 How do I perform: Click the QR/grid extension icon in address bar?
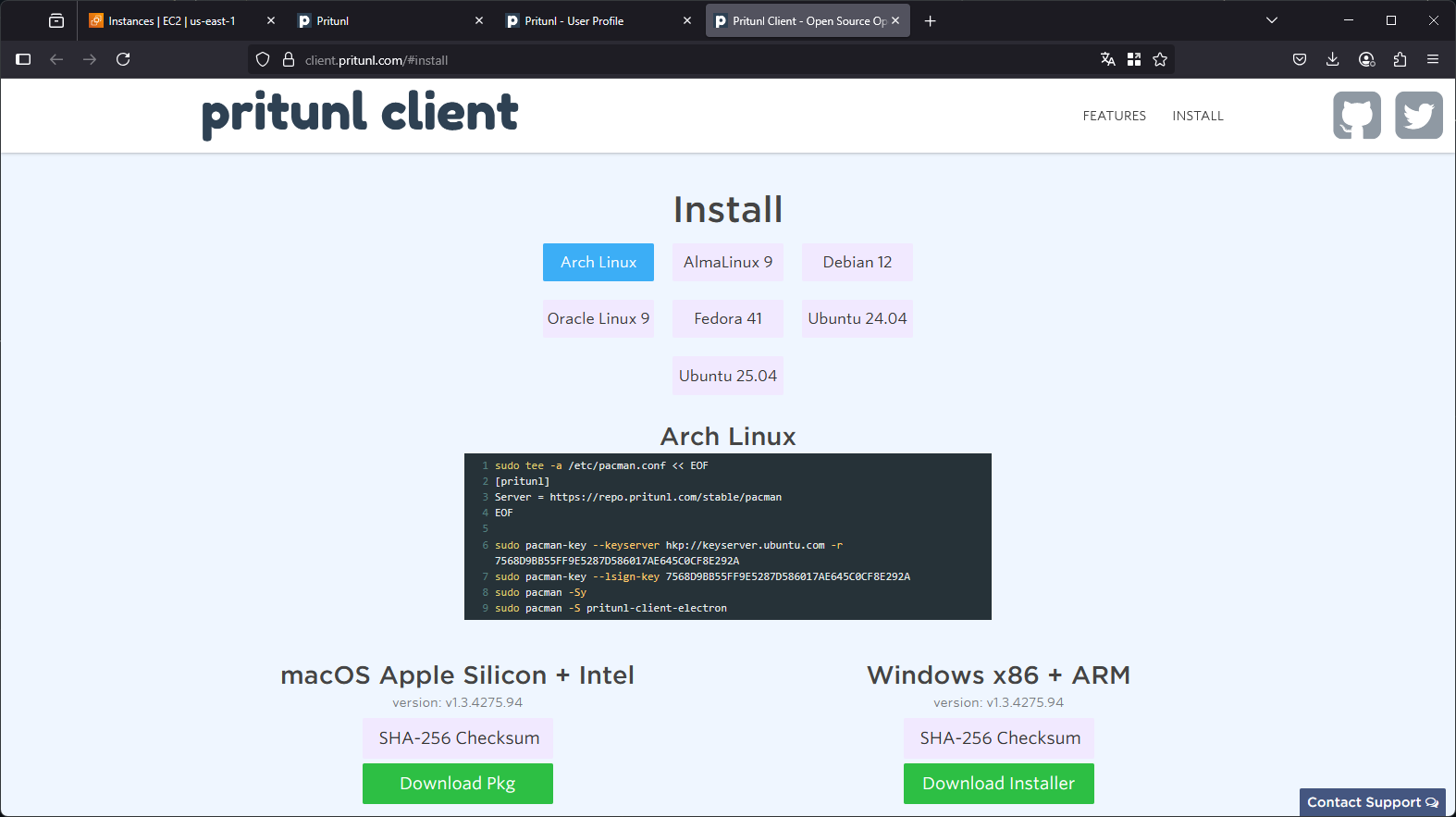1134,59
